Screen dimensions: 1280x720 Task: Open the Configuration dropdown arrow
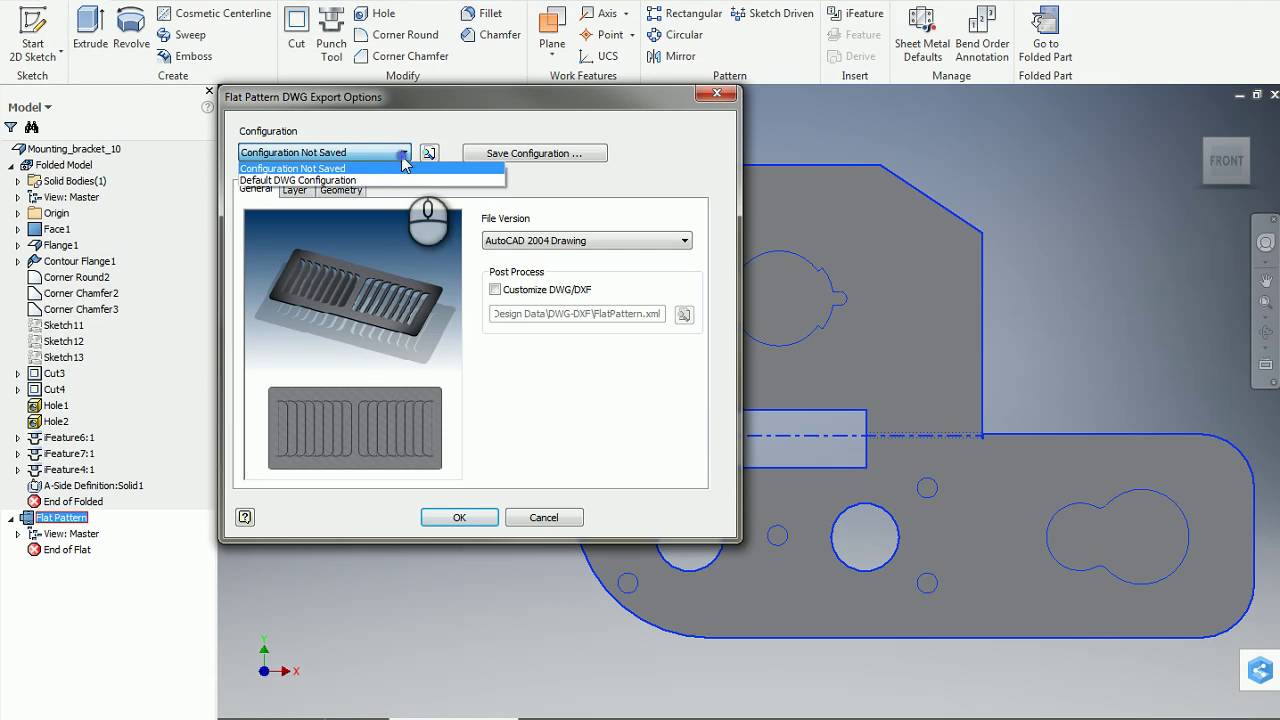click(402, 153)
